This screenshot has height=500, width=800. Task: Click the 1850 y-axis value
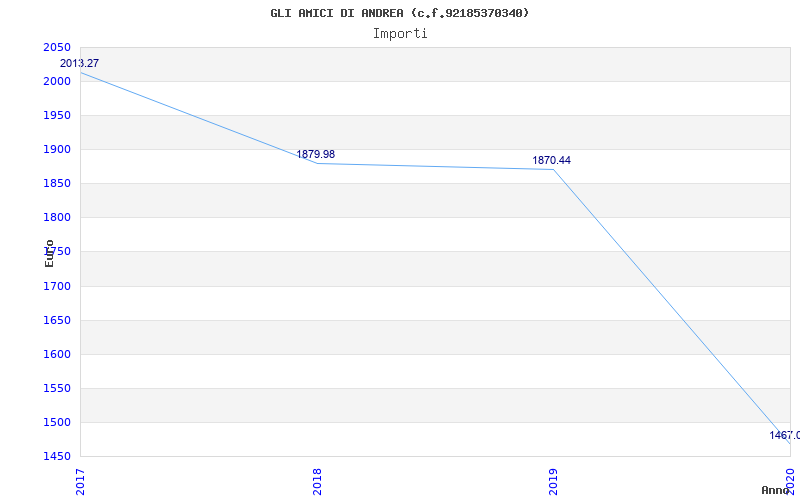[57, 184]
